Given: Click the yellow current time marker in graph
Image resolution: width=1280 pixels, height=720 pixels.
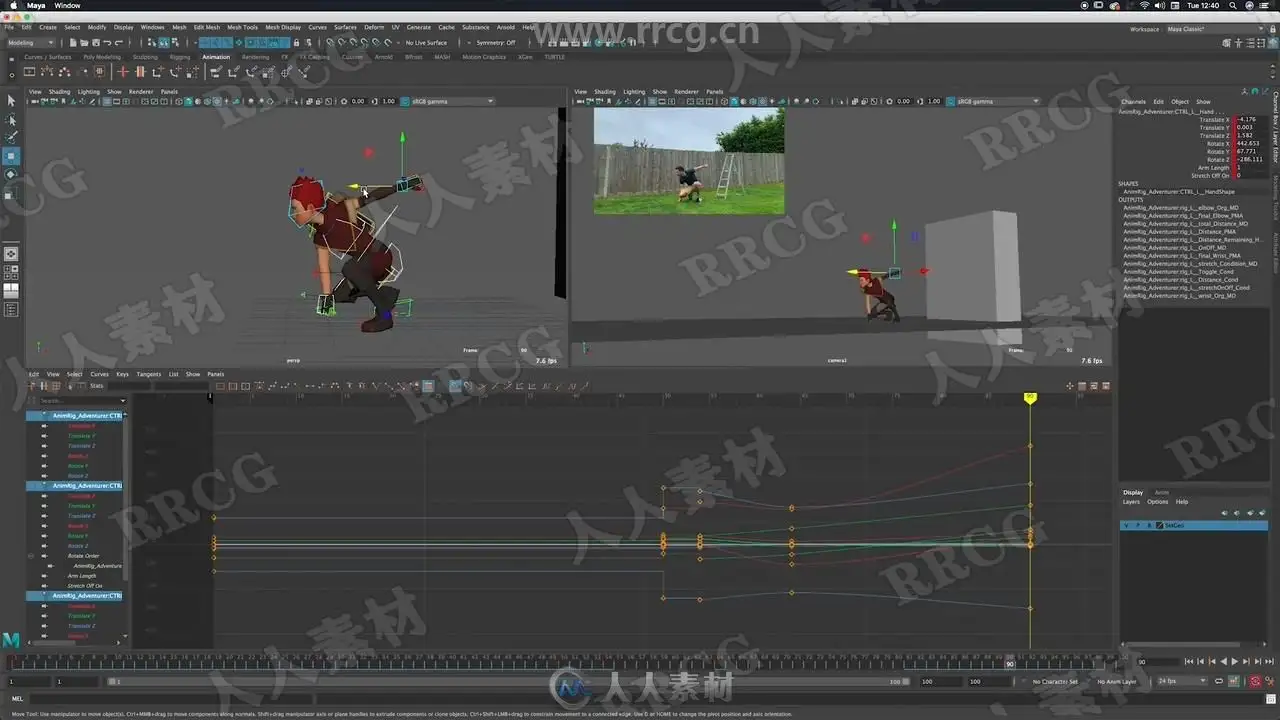Looking at the screenshot, I should tap(1030, 398).
